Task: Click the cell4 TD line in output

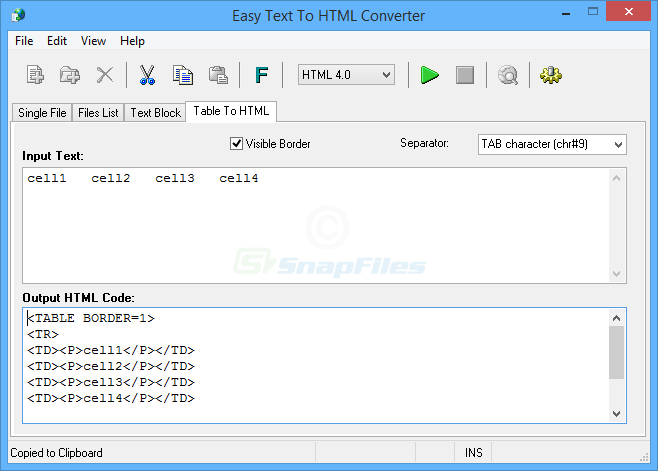Action: [x=111, y=398]
